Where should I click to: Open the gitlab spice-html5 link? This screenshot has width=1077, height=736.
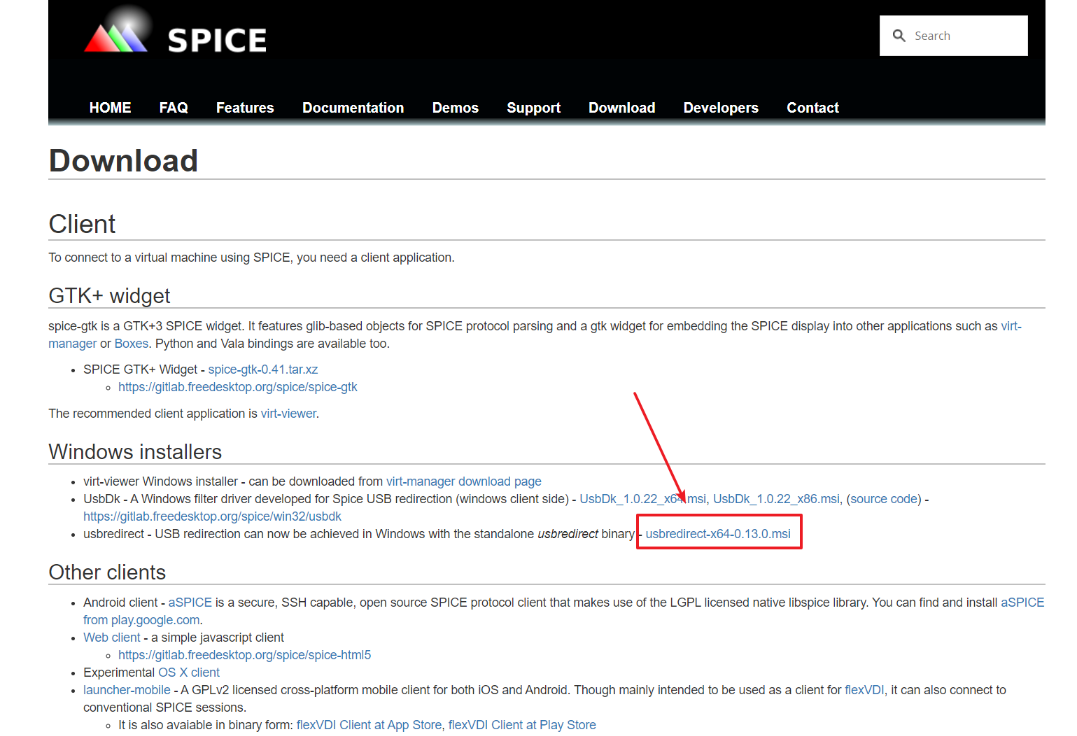[245, 655]
